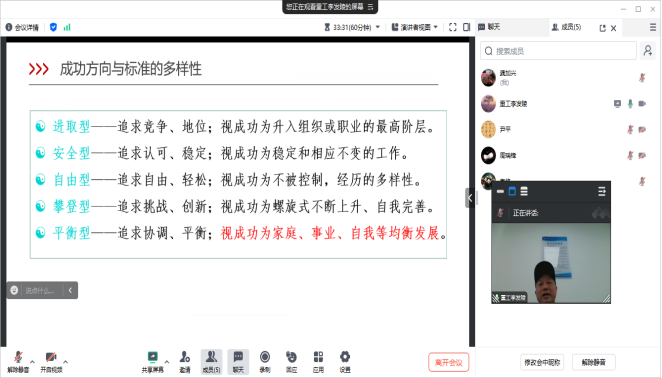Toggle 解除静音 microphone in bottom toolbar
662x378 pixels.
pos(18,357)
